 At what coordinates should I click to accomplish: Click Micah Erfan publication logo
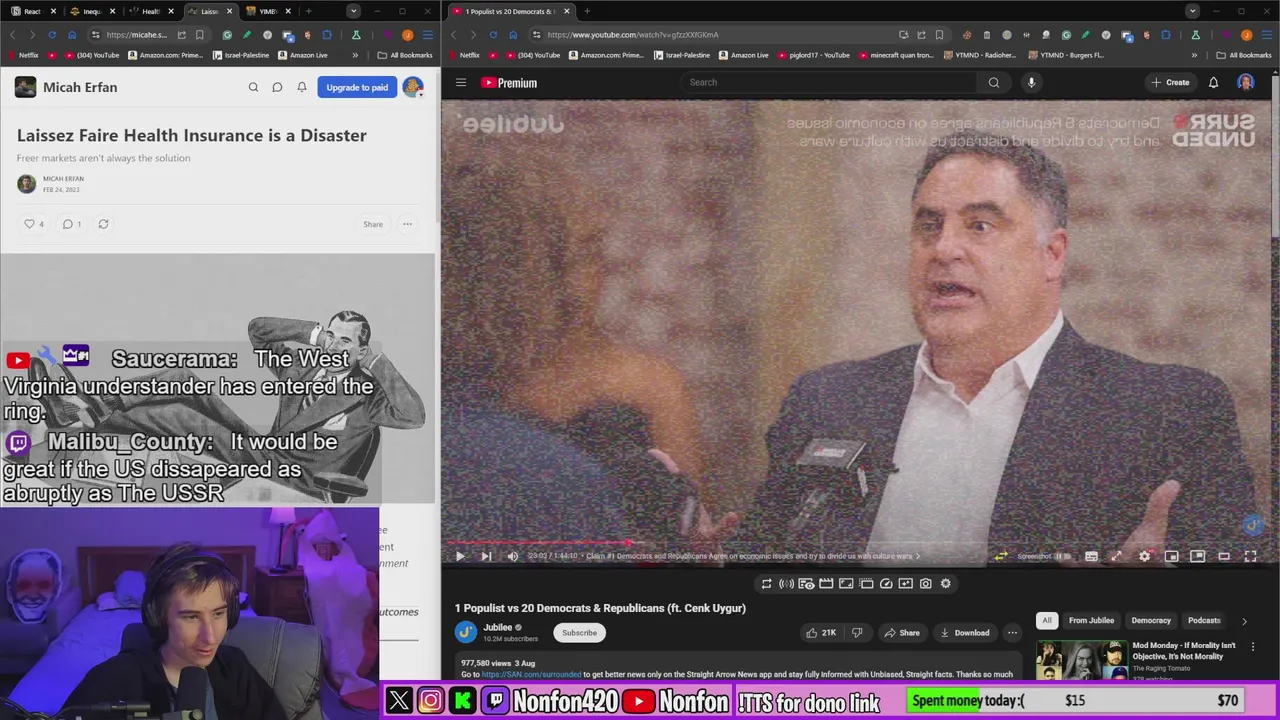(x=25, y=87)
